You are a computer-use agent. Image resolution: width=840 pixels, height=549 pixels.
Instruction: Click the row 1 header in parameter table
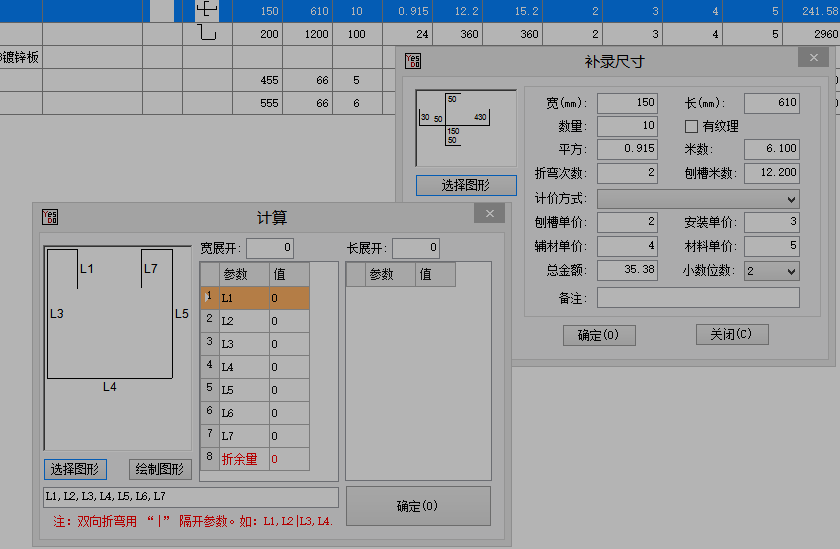pyautogui.click(x=209, y=298)
